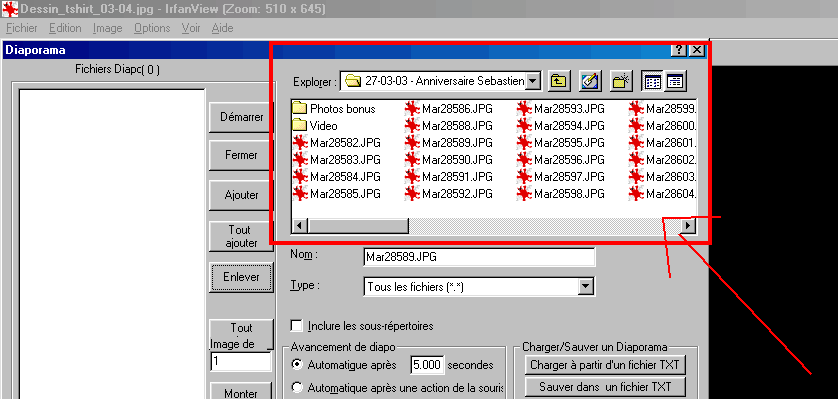
Task: Select file Mar28582.JPG
Action: pos(337,143)
